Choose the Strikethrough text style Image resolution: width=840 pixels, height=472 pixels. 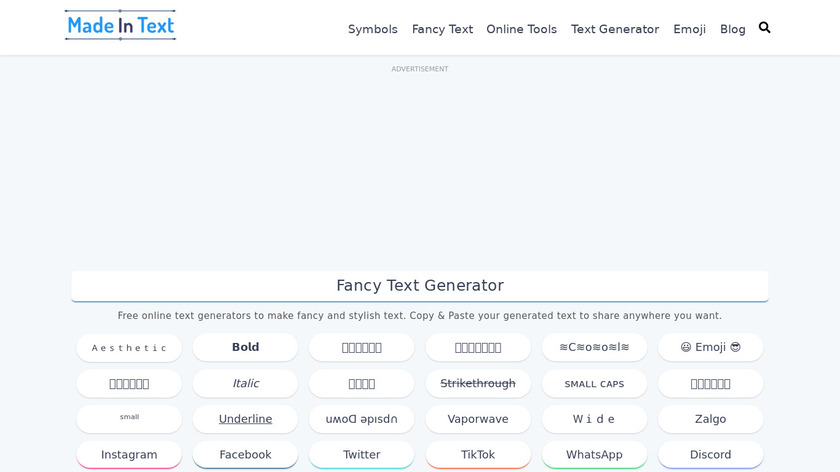478,383
